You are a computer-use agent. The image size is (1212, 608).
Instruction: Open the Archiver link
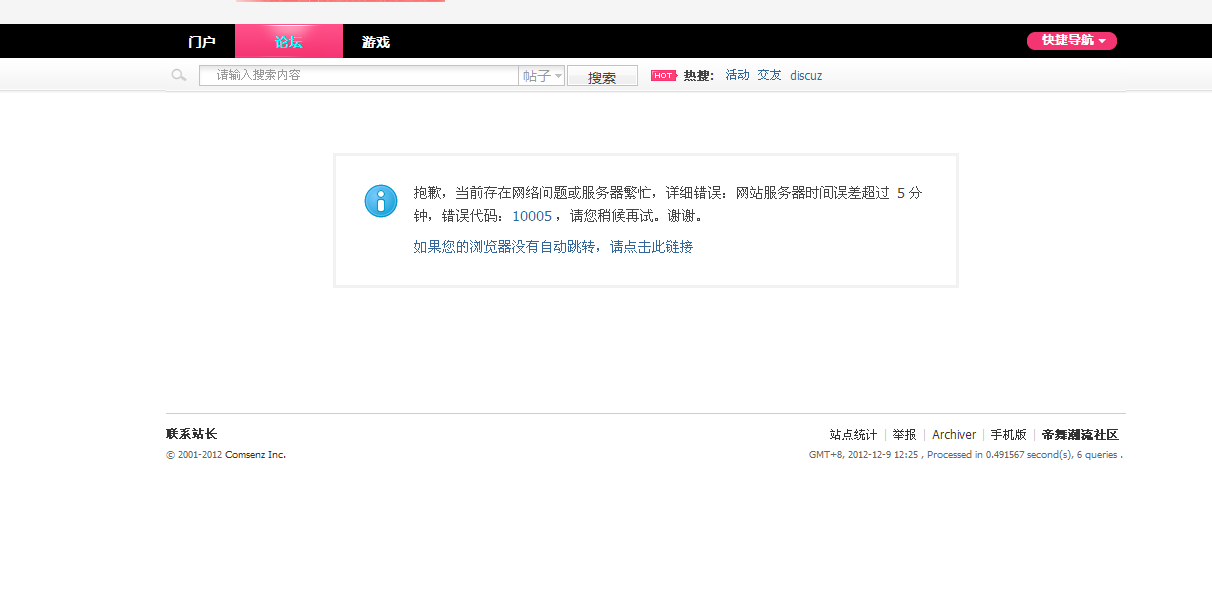click(954, 435)
